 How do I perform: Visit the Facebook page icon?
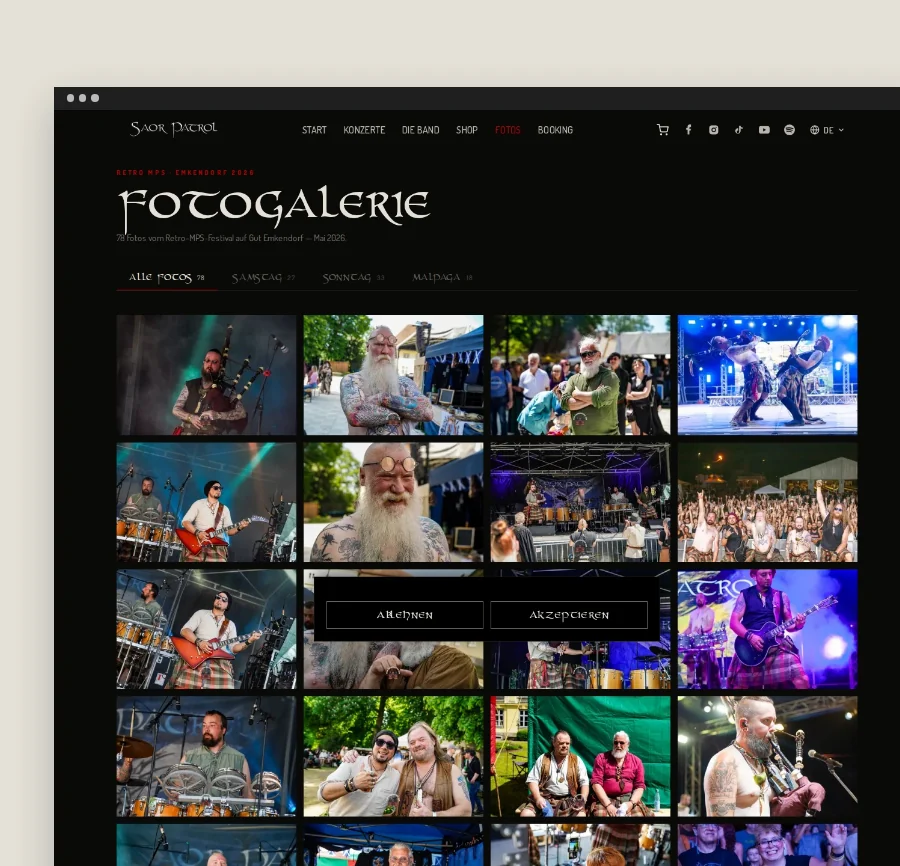click(x=688, y=130)
